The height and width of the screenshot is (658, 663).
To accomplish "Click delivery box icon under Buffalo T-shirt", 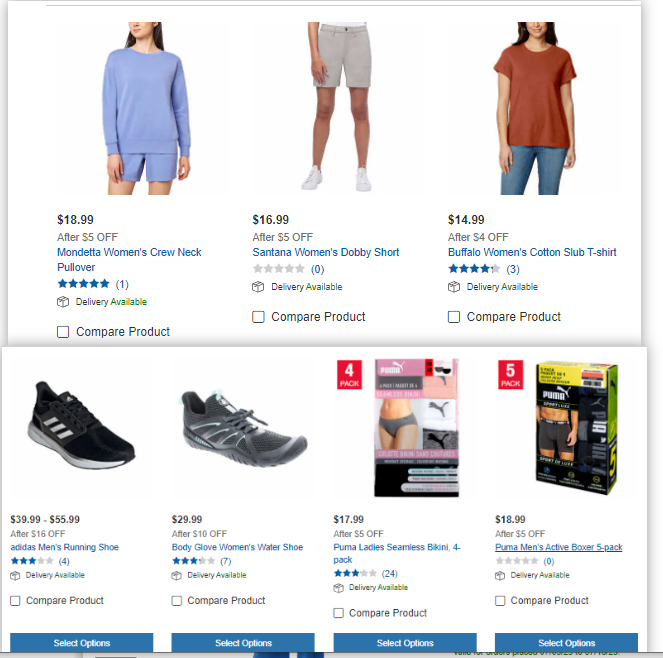I will click(454, 287).
